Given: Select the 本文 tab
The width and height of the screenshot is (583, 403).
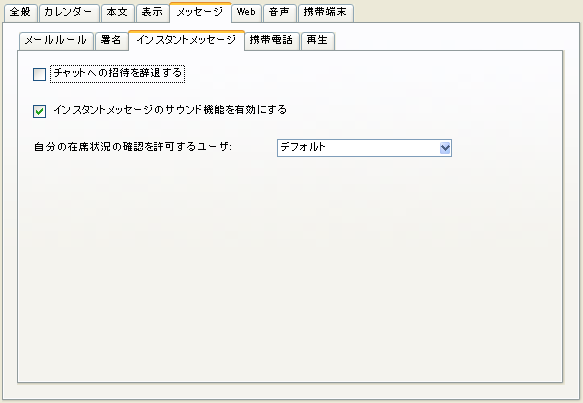Looking at the screenshot, I should 117,13.
